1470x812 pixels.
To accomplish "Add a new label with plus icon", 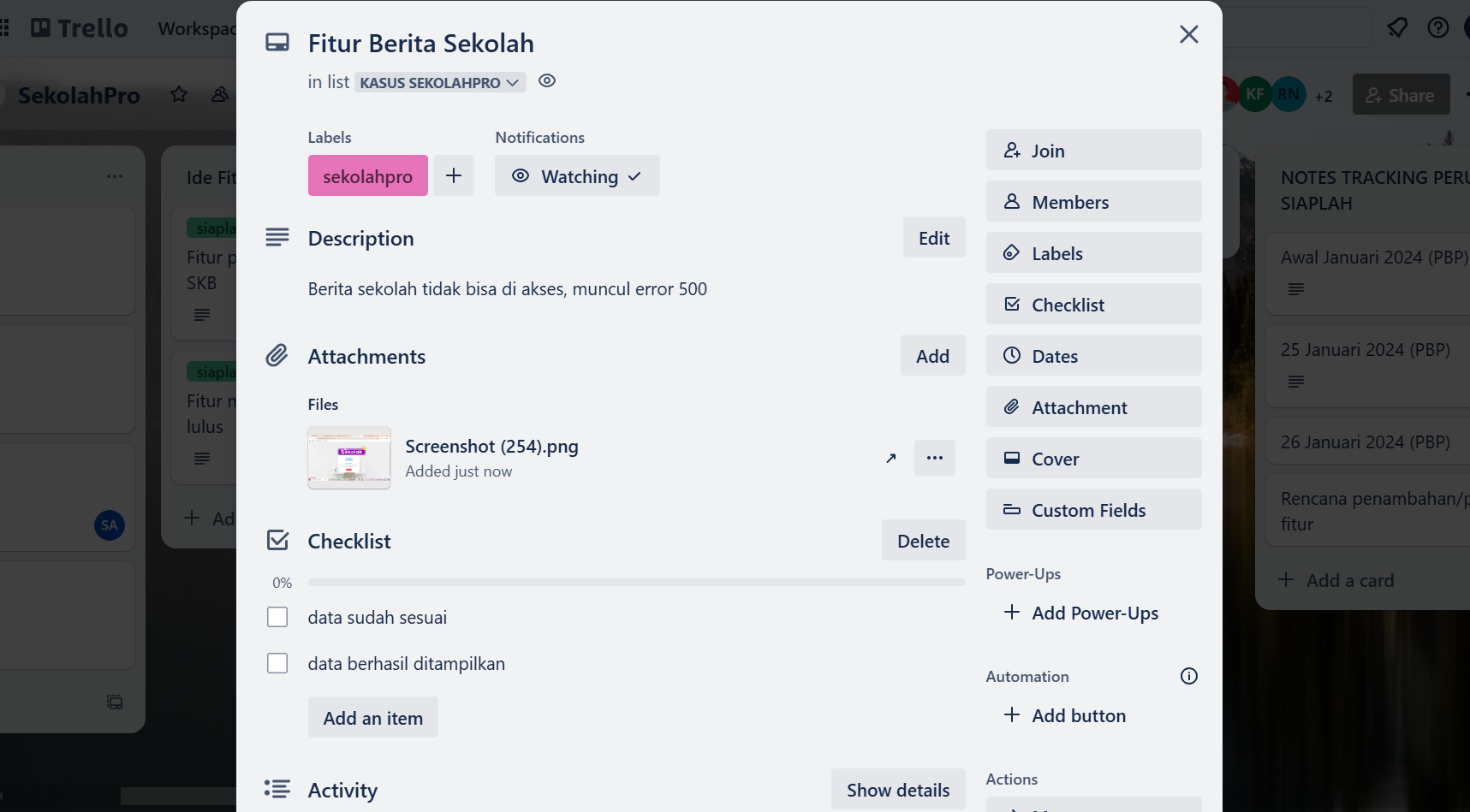I will pos(454,176).
